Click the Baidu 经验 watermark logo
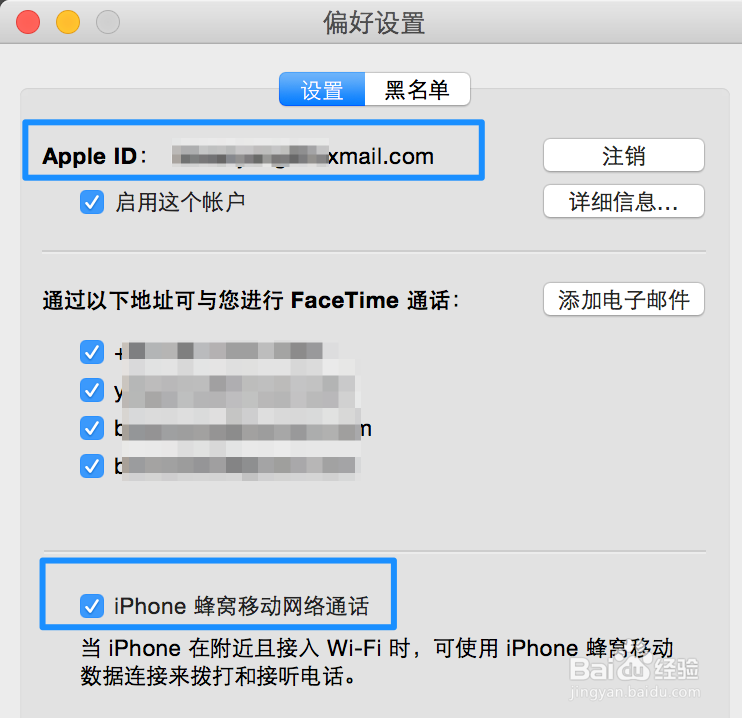The height and width of the screenshot is (718, 742). (634, 676)
